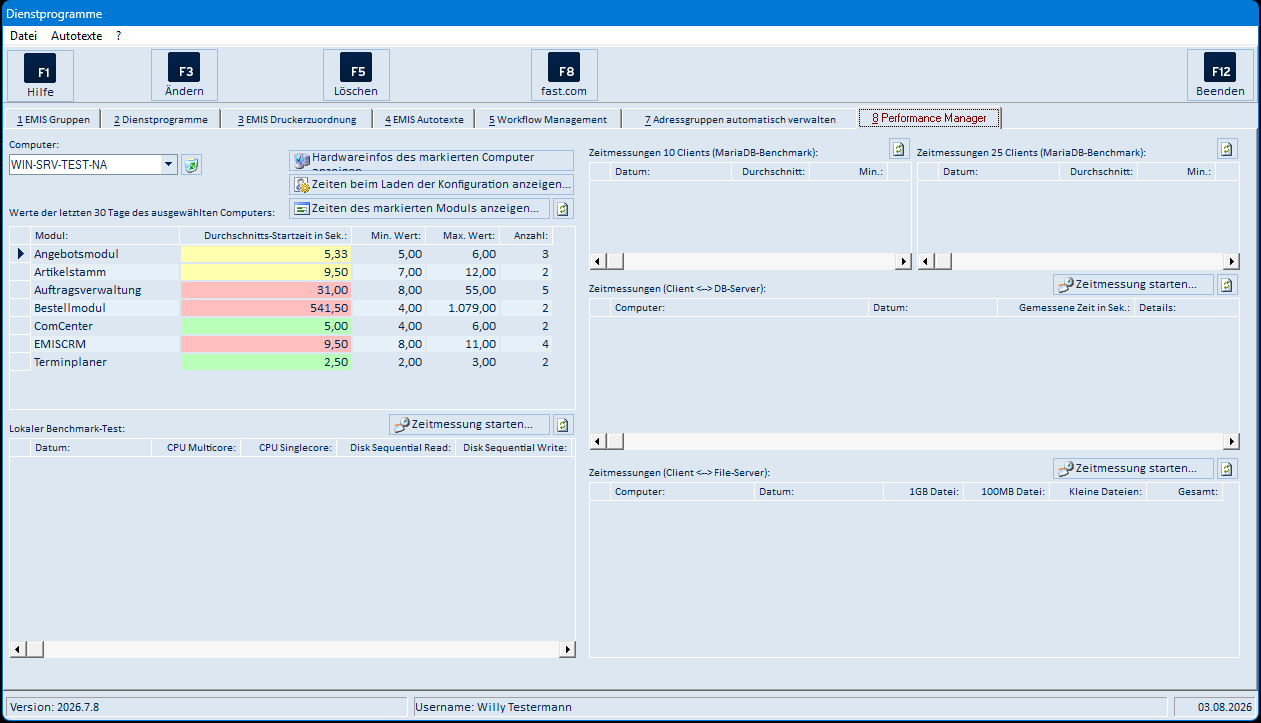Viewport: 1261px width, 723px height.
Task: Click the F1 Hilfe toolbar button
Action: (40, 76)
